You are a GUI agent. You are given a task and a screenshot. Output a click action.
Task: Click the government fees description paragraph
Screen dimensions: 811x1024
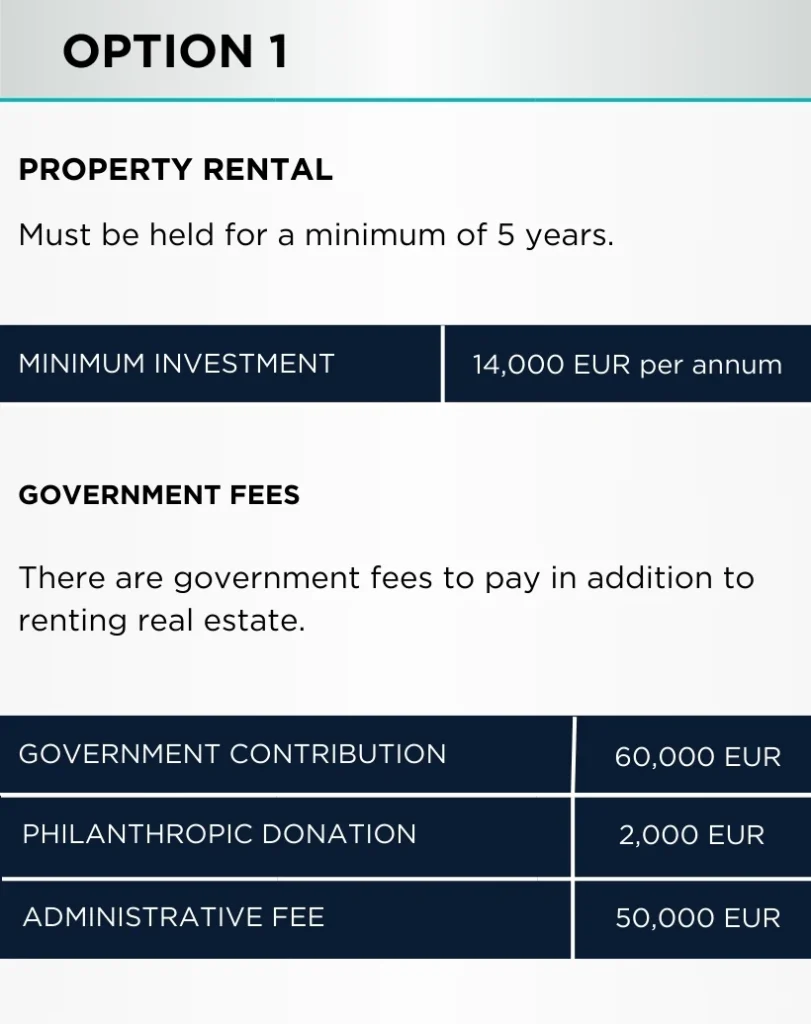click(386, 599)
